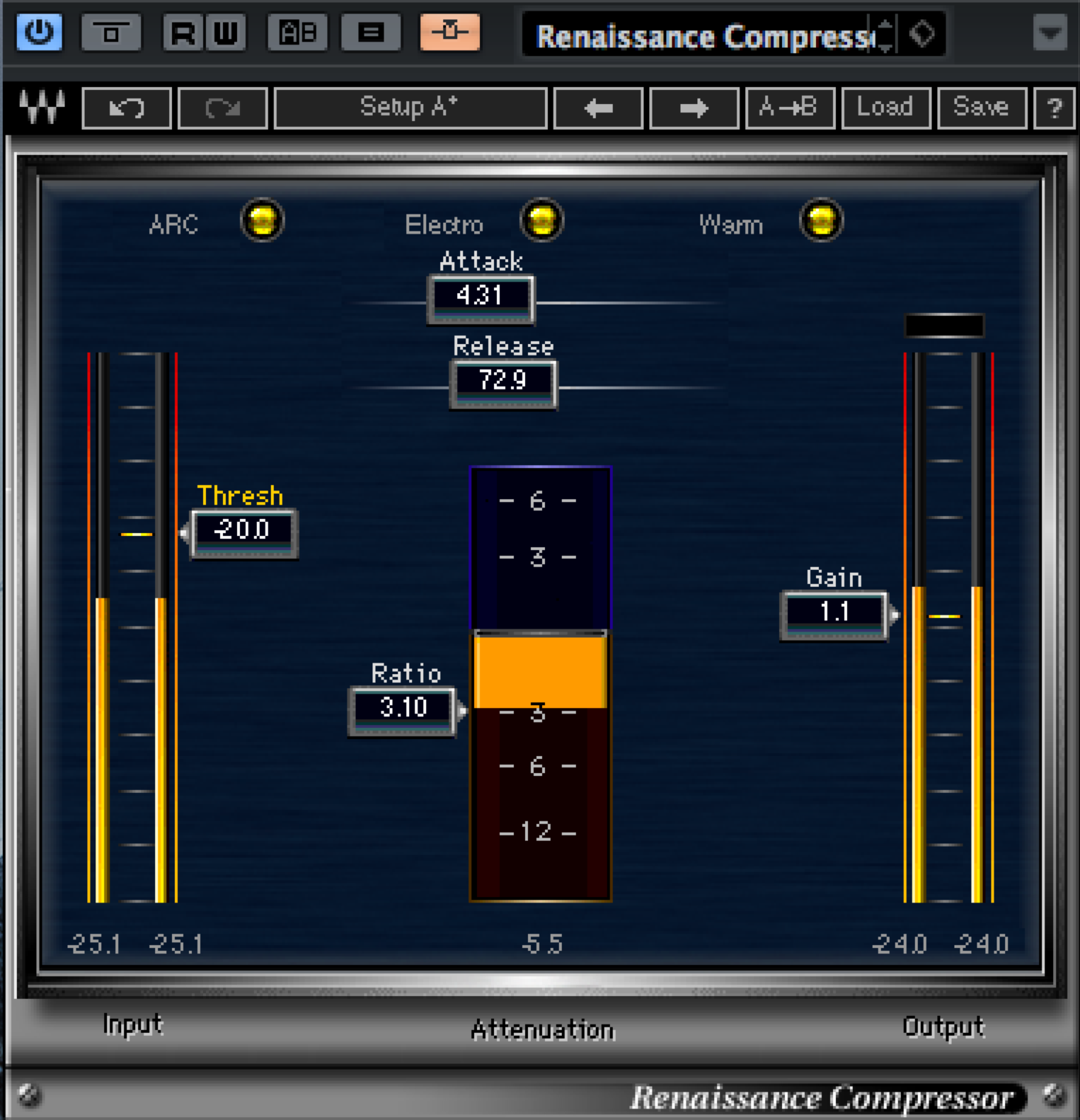Expand the top-right dropdown arrow menu
Viewport: 1080px width, 1120px height.
(1050, 33)
